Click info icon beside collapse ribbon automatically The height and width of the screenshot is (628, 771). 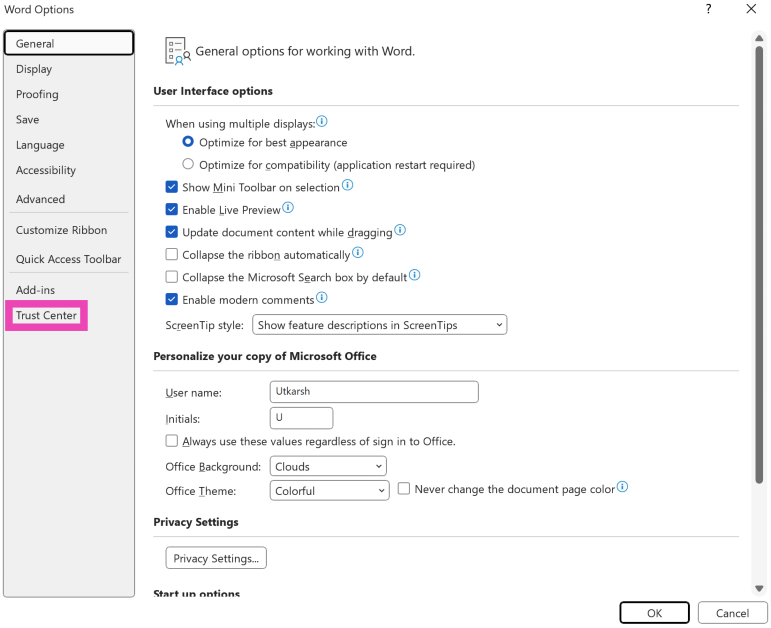[358, 254]
